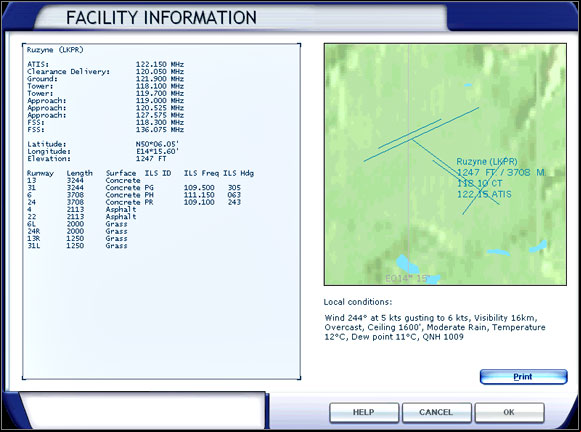The width and height of the screenshot is (581, 432).
Task: Click the Approach frequency 127.575 MHz
Action: [x=160, y=115]
